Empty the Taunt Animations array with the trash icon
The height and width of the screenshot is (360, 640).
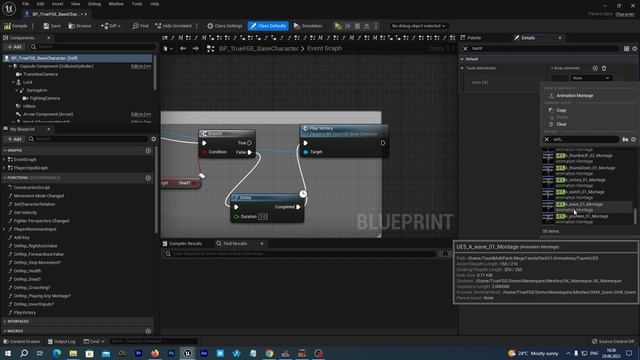point(604,68)
